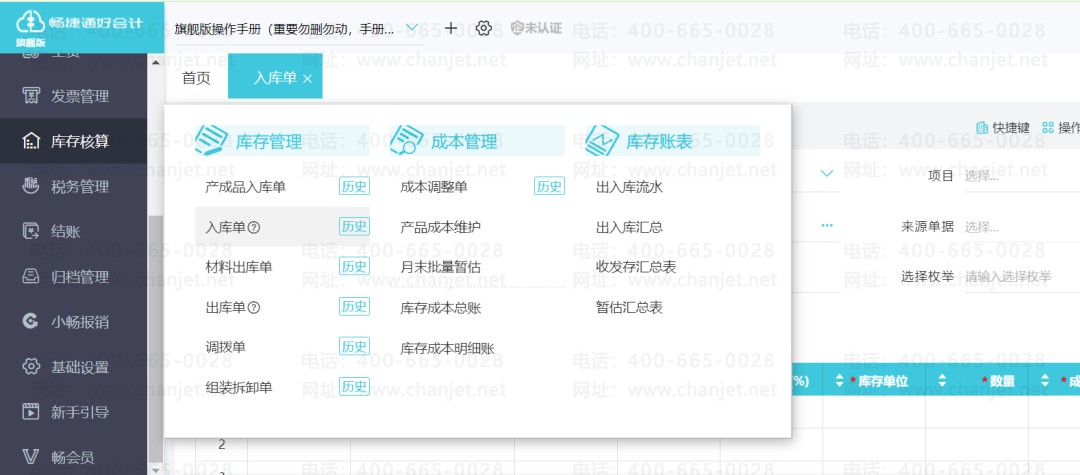Click help icon next to 出库单
Screen dimensions: 1080x475
click(253, 308)
